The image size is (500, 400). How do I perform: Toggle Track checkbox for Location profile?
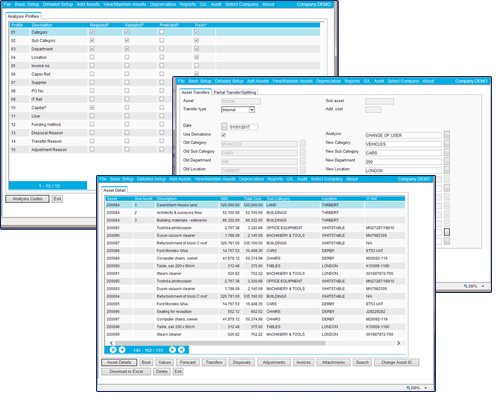point(197,57)
